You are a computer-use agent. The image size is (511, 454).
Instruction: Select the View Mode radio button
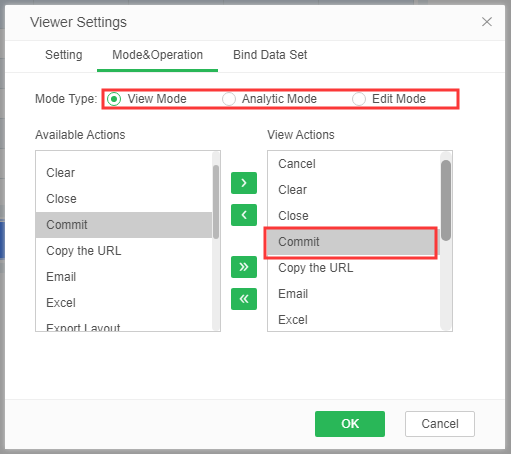coord(114,99)
